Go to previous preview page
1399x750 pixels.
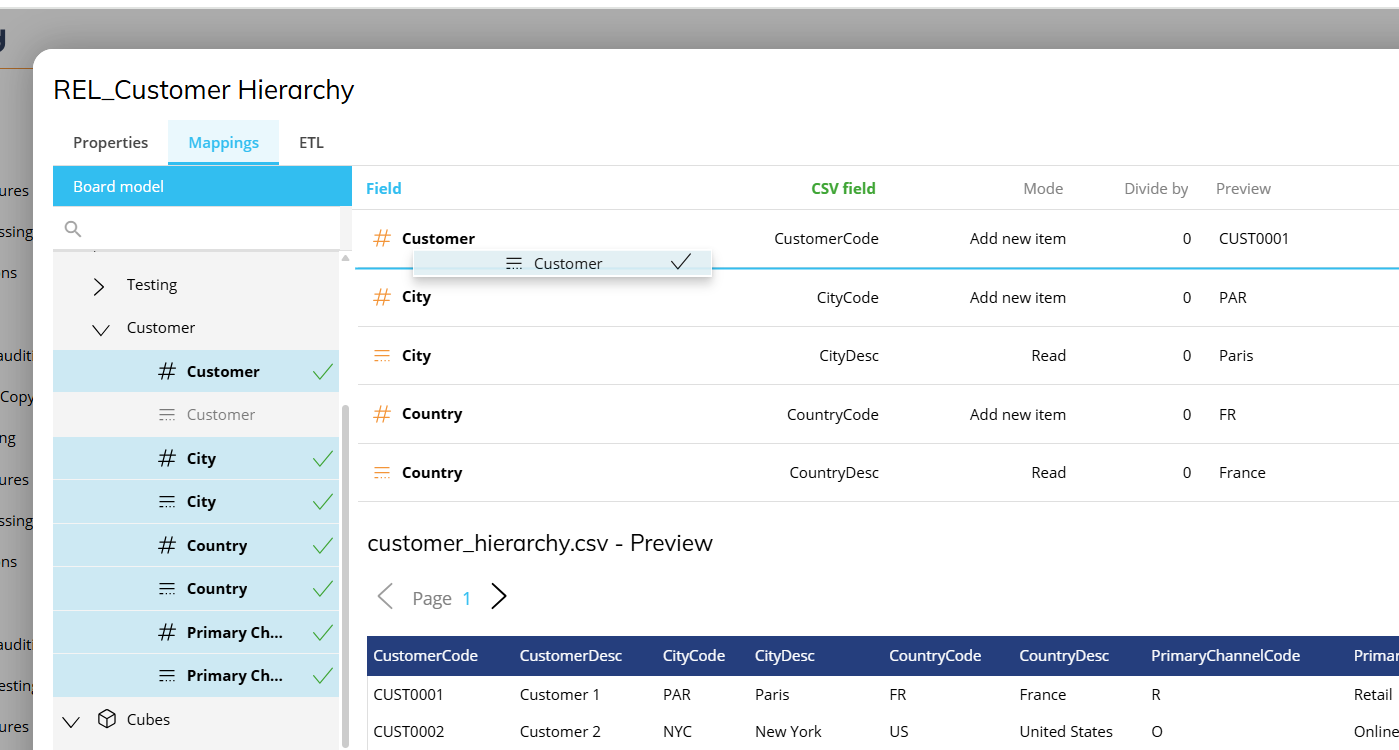coord(385,597)
